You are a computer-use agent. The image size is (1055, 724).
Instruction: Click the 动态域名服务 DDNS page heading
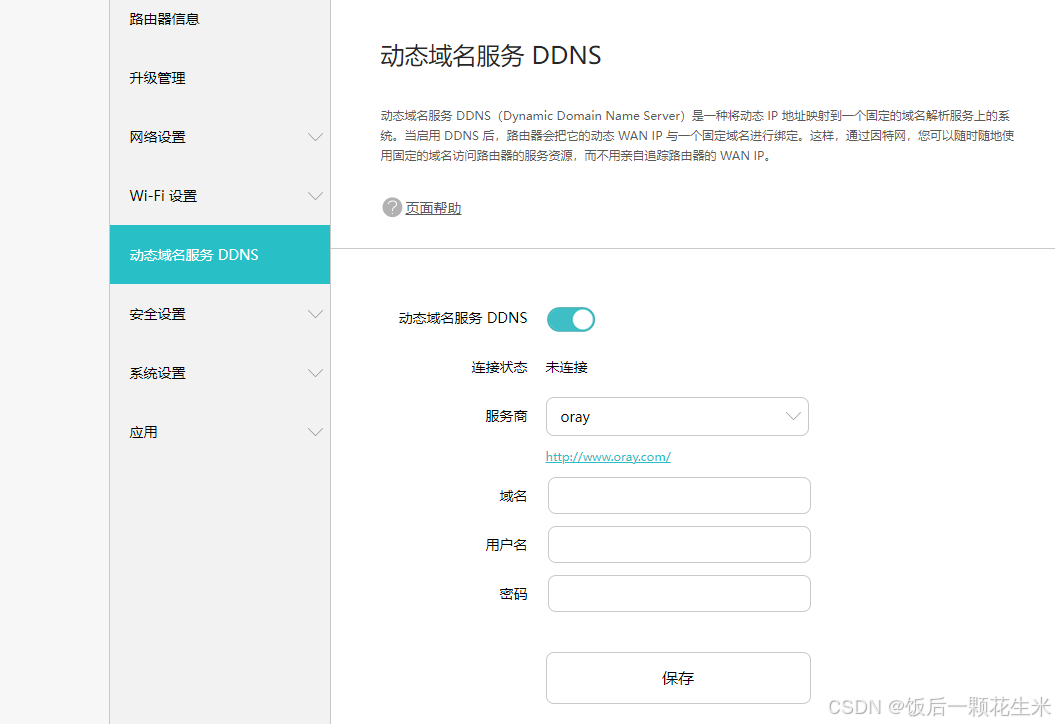coord(490,55)
